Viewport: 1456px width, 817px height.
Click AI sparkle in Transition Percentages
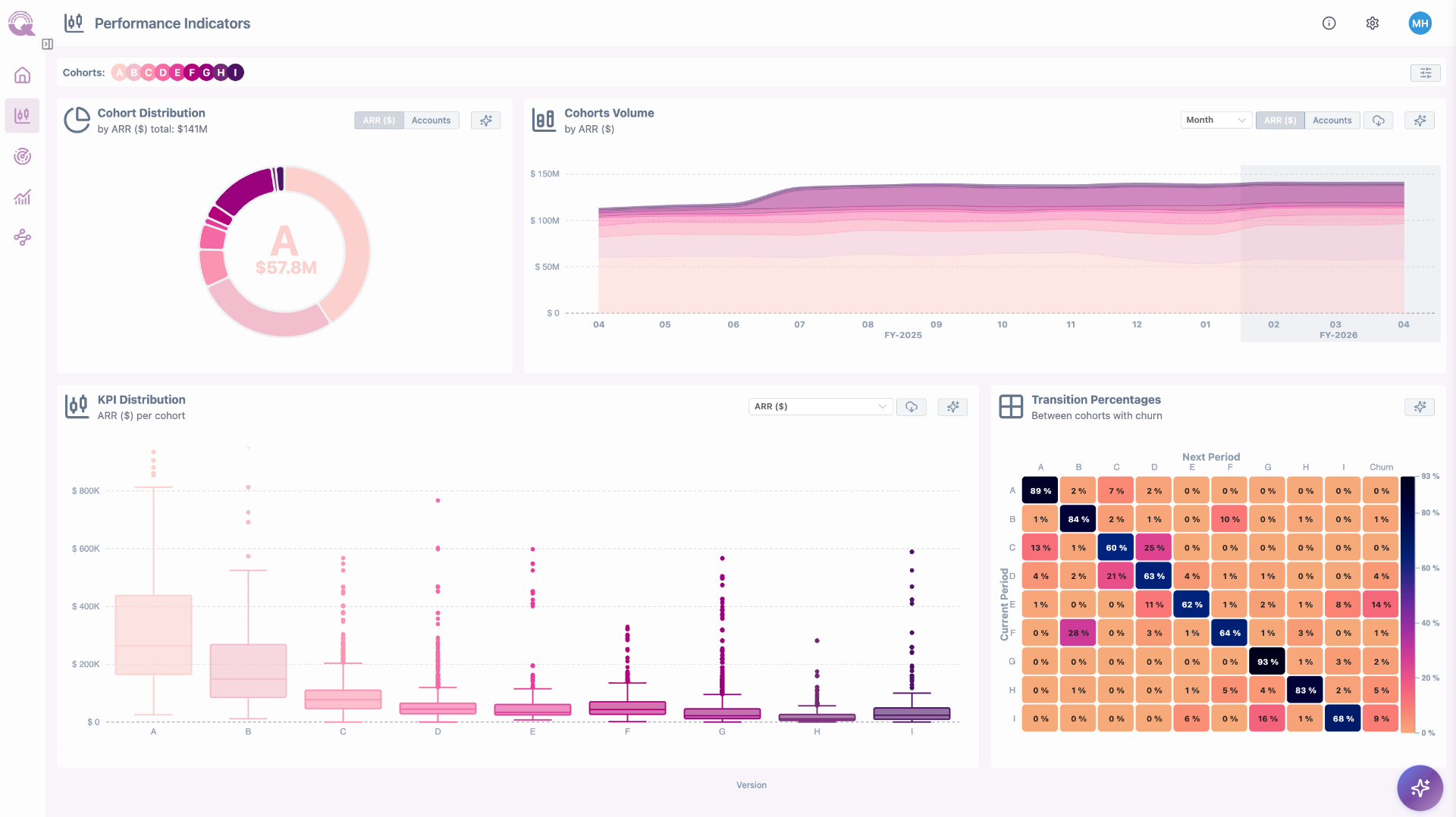[1420, 407]
